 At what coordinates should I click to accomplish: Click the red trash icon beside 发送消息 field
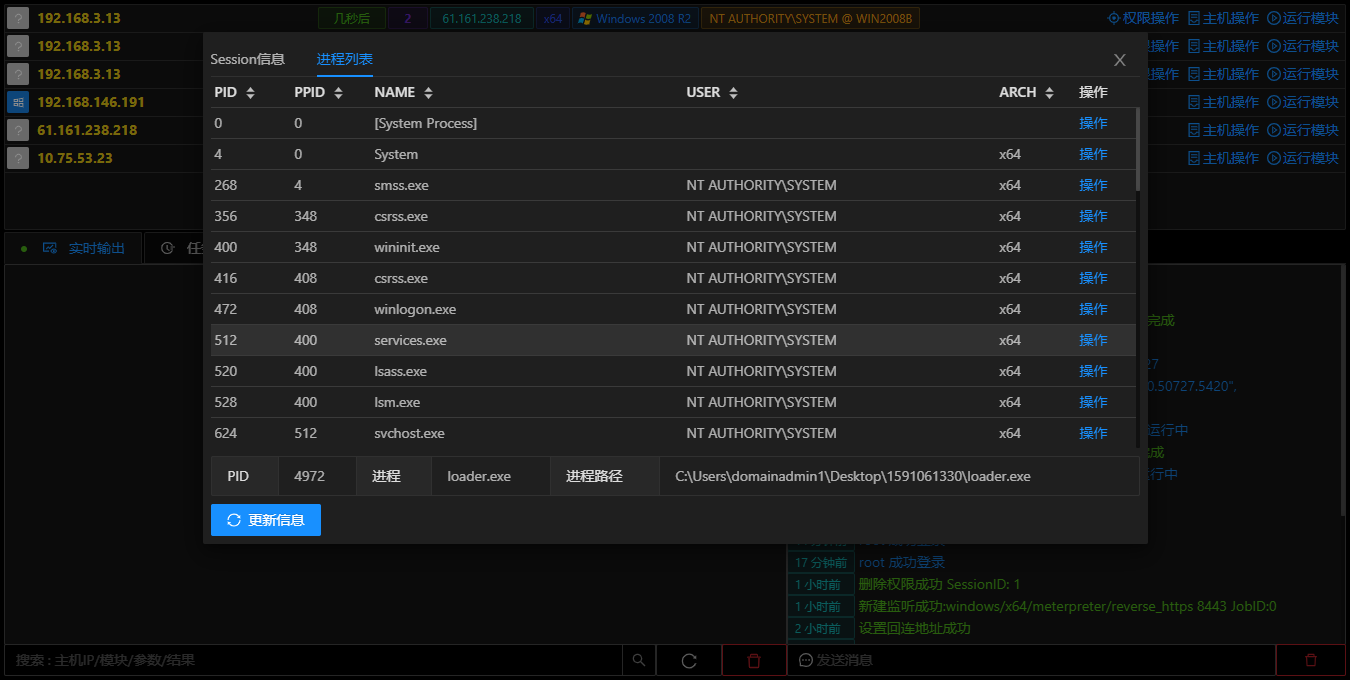(1310, 661)
